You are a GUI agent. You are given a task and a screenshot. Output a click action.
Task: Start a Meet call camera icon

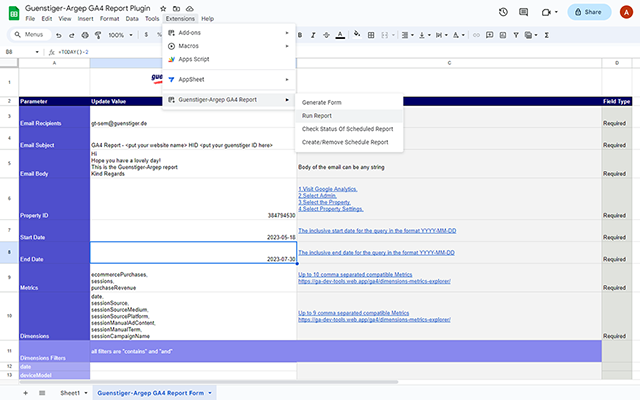[x=546, y=12]
